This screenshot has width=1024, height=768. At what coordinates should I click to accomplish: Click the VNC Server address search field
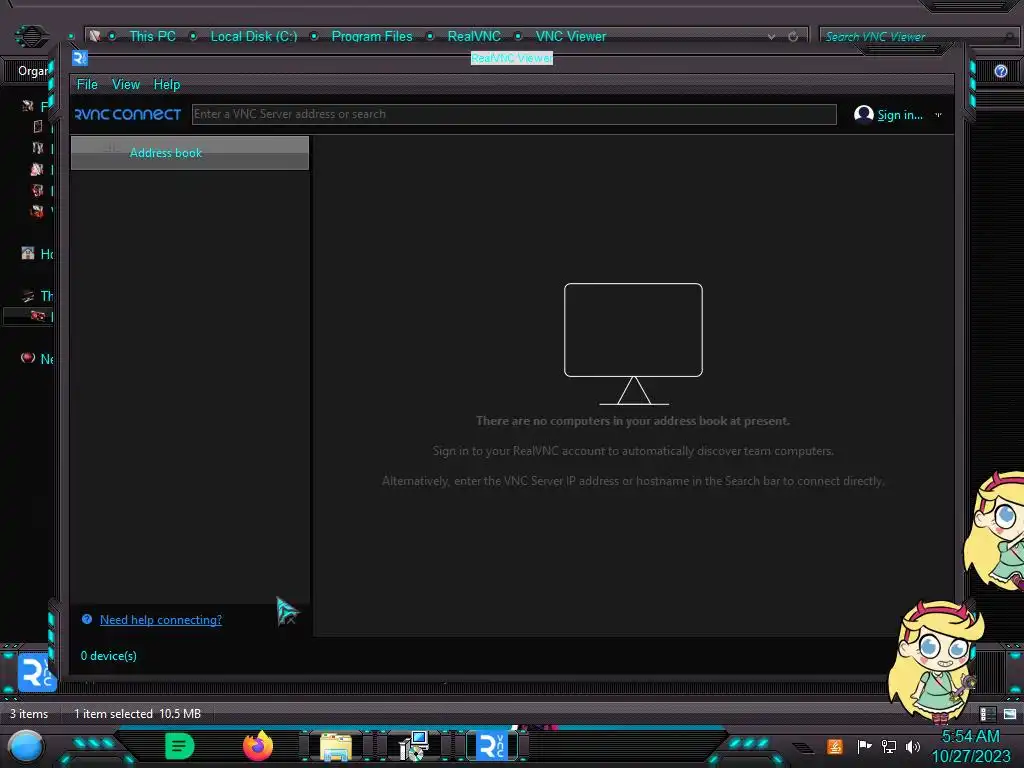[x=514, y=114]
